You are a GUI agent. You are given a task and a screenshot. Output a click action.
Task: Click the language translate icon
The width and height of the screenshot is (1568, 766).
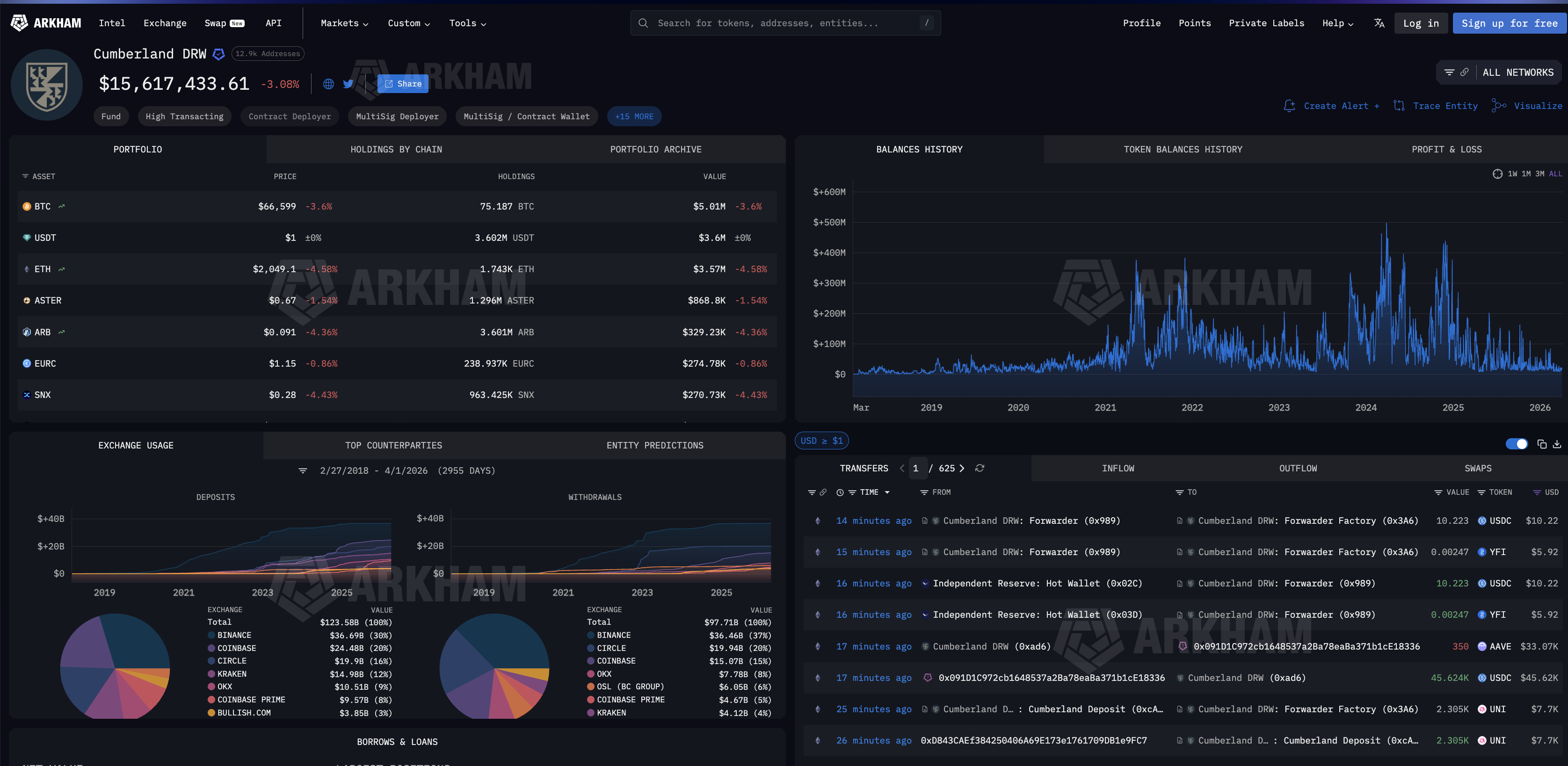1379,23
